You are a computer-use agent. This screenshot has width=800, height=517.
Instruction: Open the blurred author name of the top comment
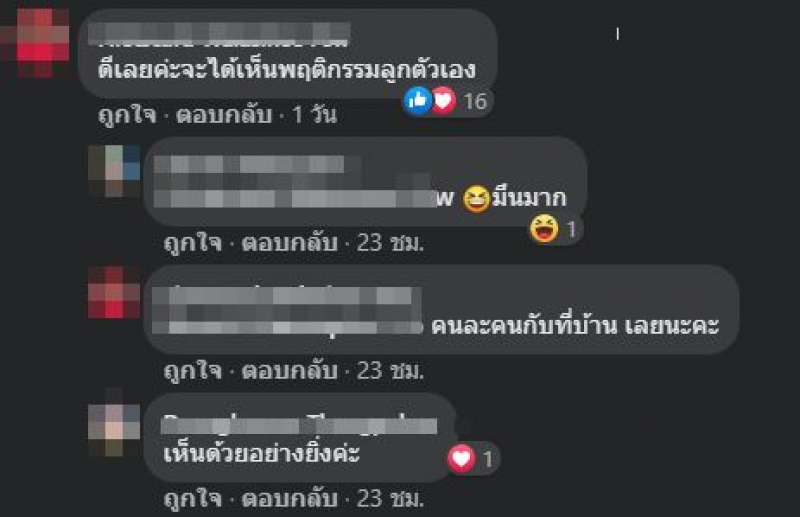pos(219,34)
